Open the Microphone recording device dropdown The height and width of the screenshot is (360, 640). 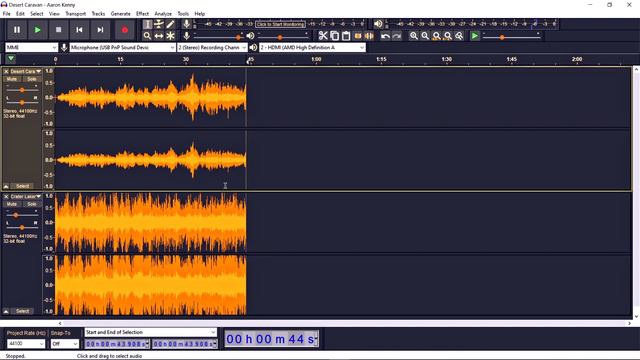pyautogui.click(x=122, y=48)
